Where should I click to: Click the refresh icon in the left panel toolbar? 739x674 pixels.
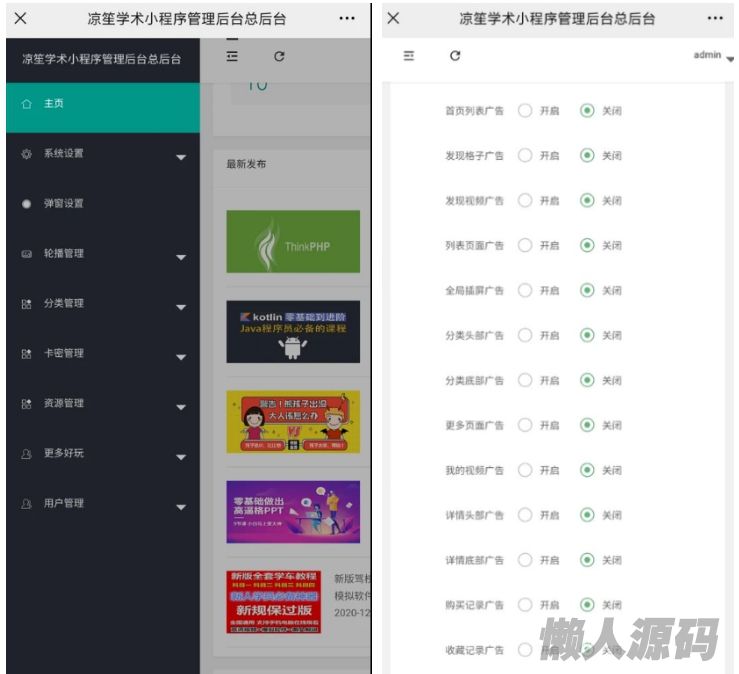[x=279, y=57]
